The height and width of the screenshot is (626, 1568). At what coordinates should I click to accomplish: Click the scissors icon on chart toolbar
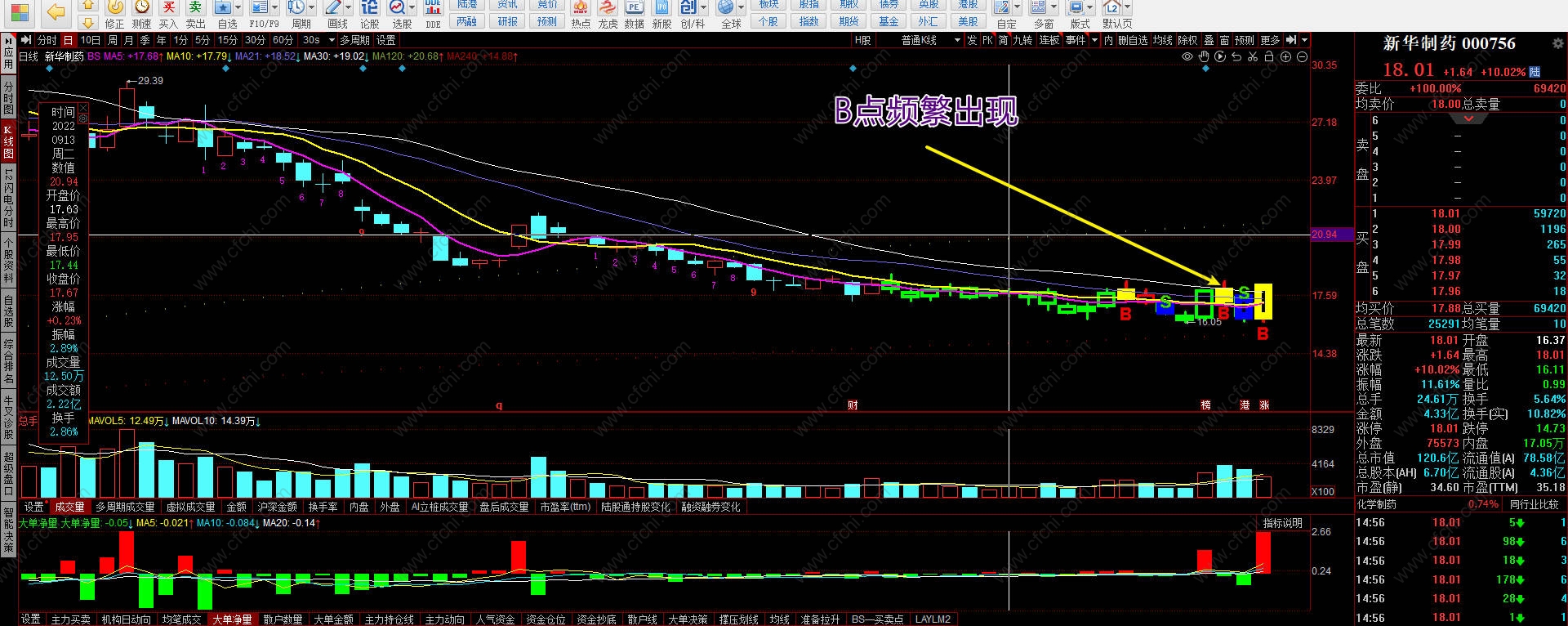[x=1253, y=56]
